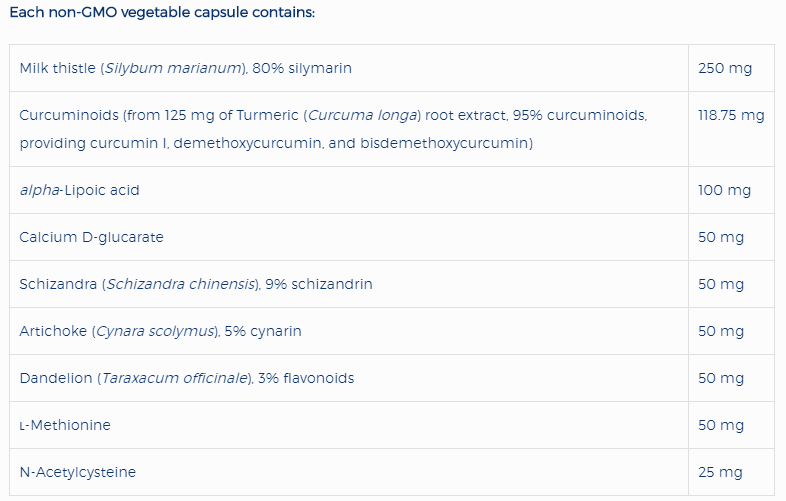Viewport: 786px width, 501px height.
Task: Click the L-Methionine ingredient row
Action: pos(65,425)
